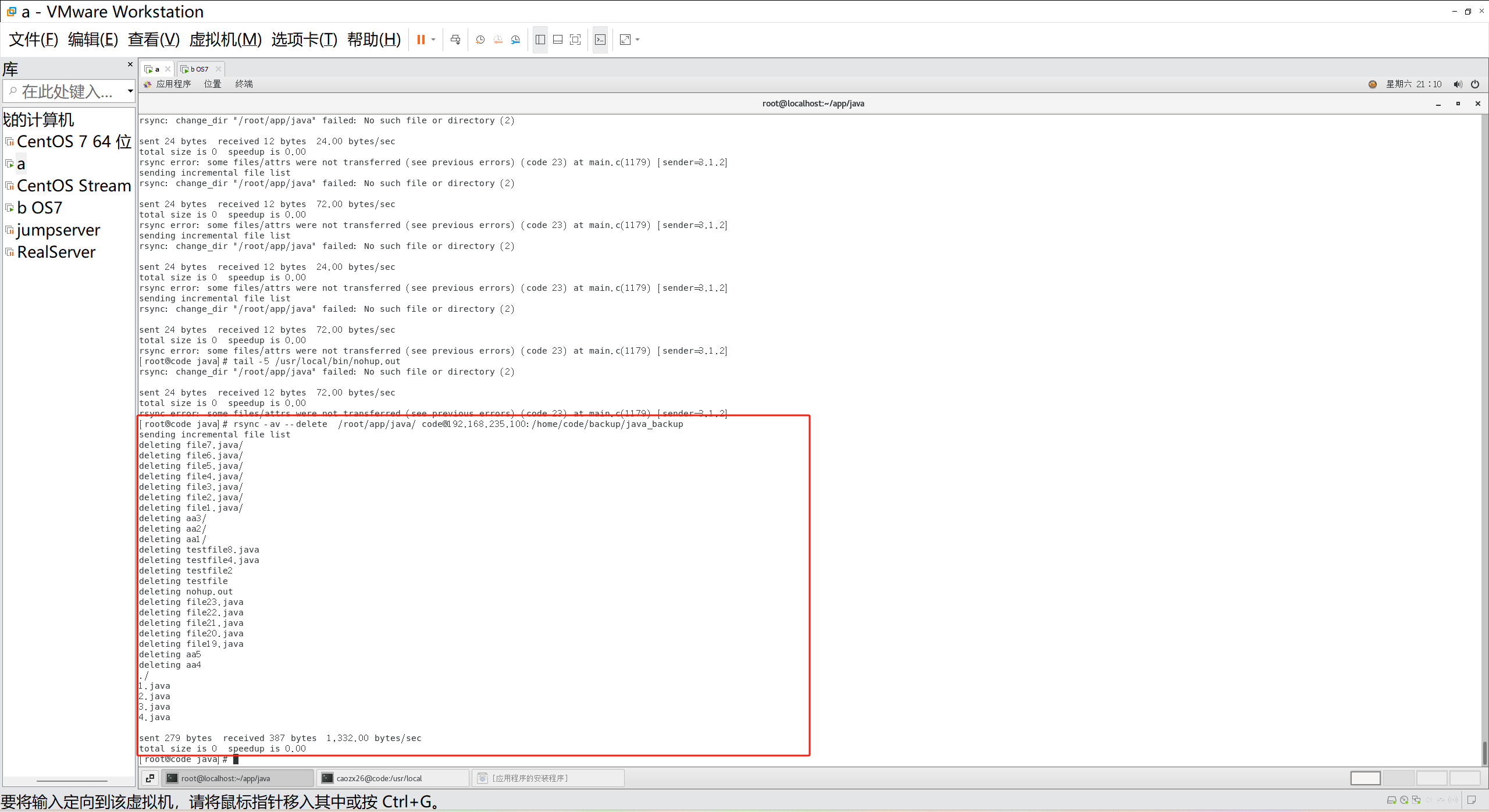The width and height of the screenshot is (1489, 812).
Task: Toggle the library sidebar view
Action: (x=540, y=40)
